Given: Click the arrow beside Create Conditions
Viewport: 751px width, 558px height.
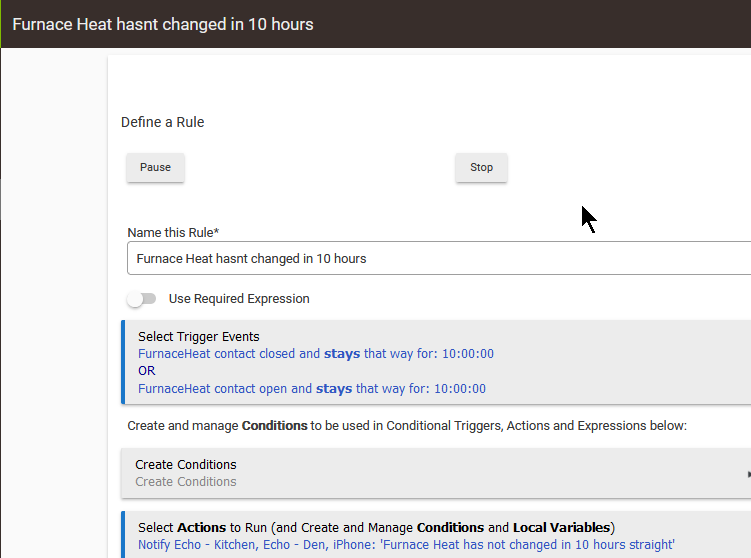Looking at the screenshot, I should click(x=746, y=474).
